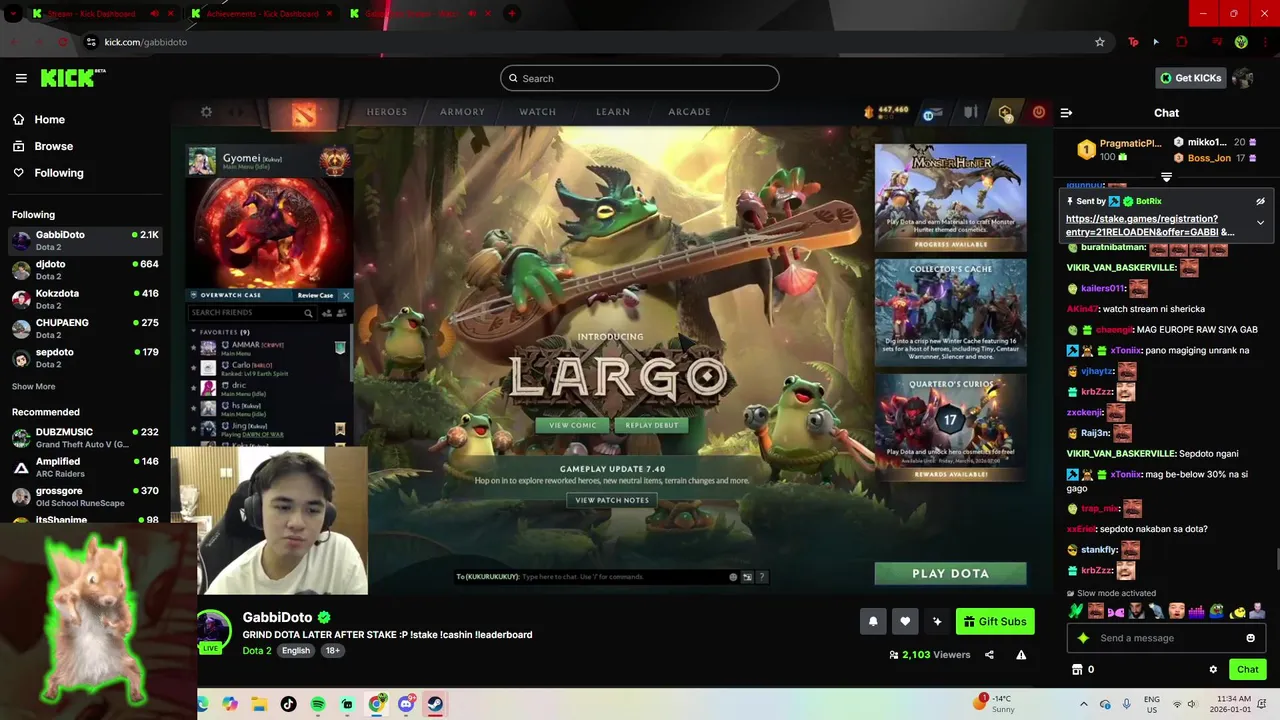
Task: Open DUBZMUSIC recommended channel
Action: coord(85,438)
